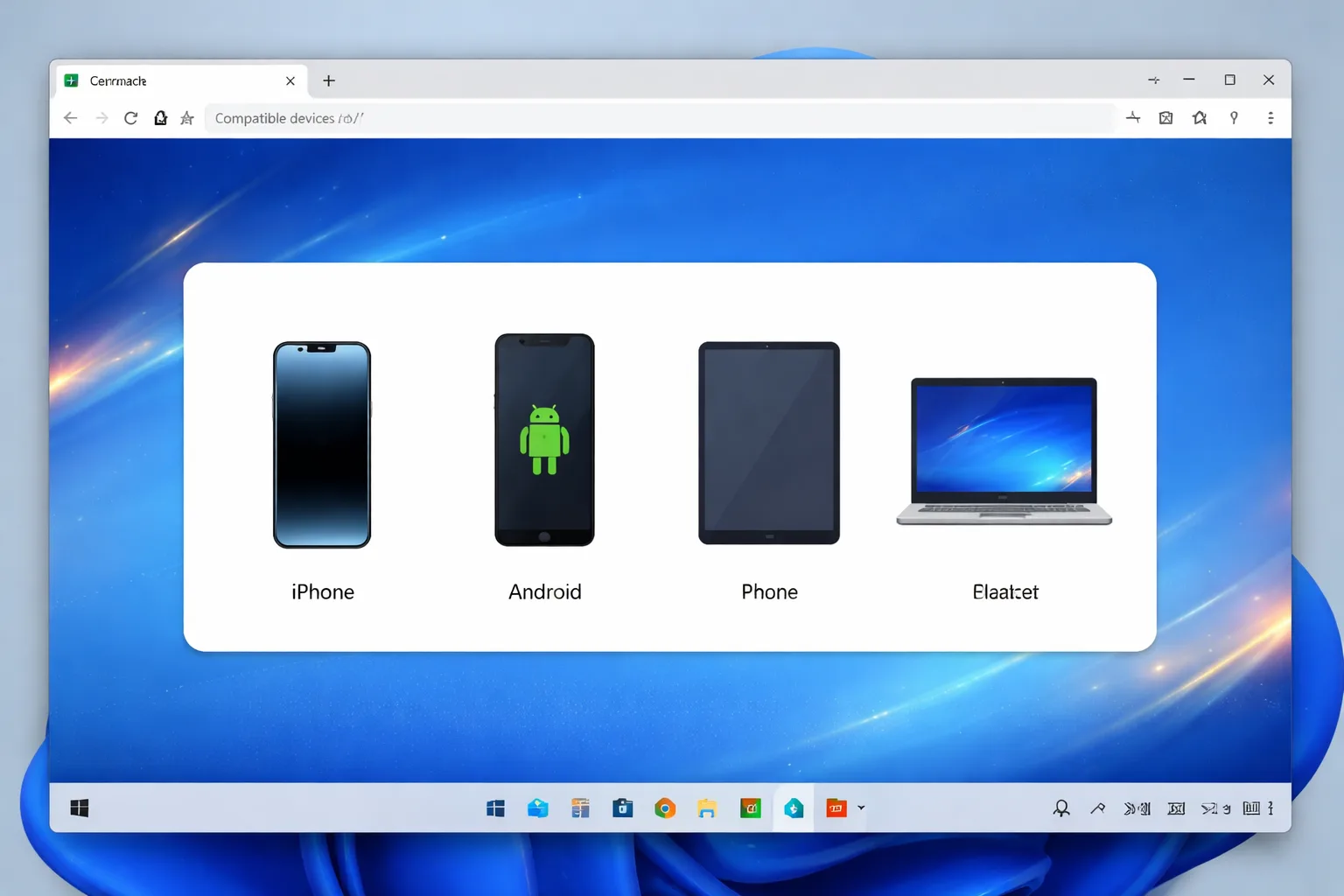
Task: Click the active teal app taskbar icon
Action: 794,808
